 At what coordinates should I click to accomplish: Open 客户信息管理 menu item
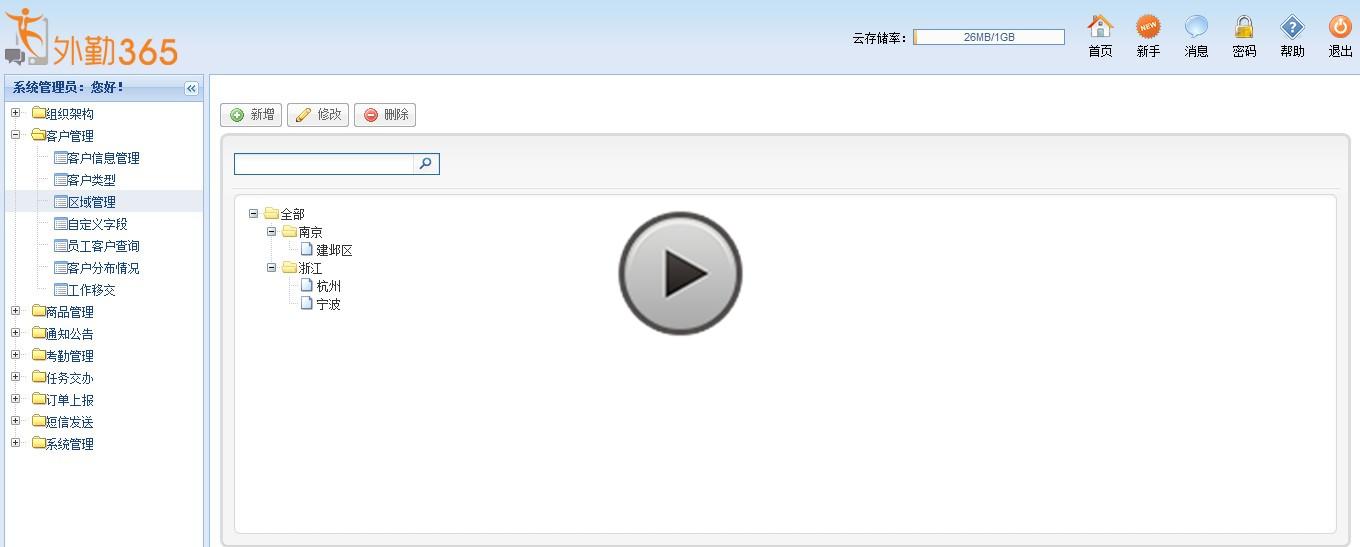(x=103, y=158)
